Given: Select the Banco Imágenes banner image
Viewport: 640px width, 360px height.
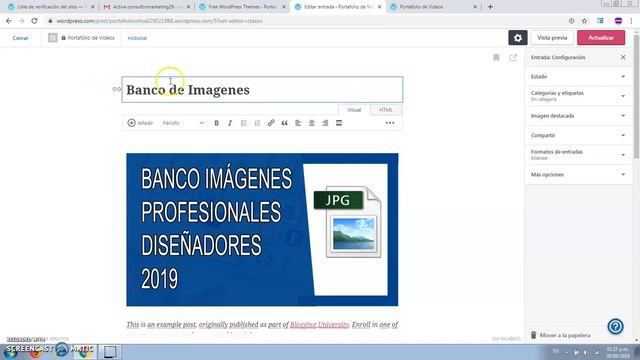Looking at the screenshot, I should coord(262,229).
